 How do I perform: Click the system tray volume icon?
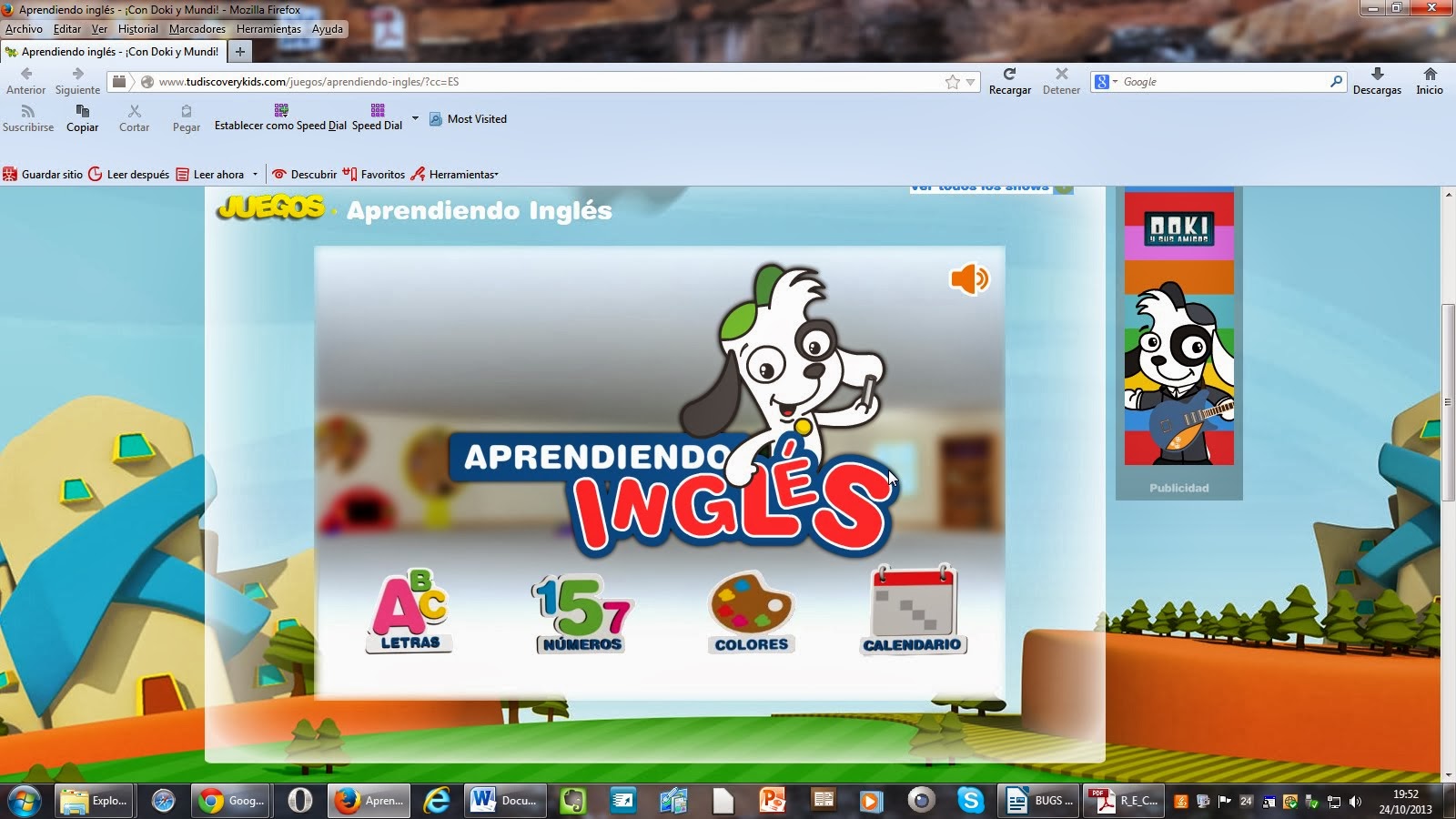1355,802
